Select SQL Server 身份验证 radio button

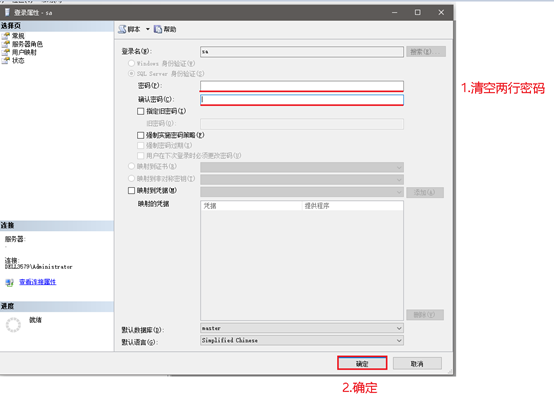(x=131, y=73)
